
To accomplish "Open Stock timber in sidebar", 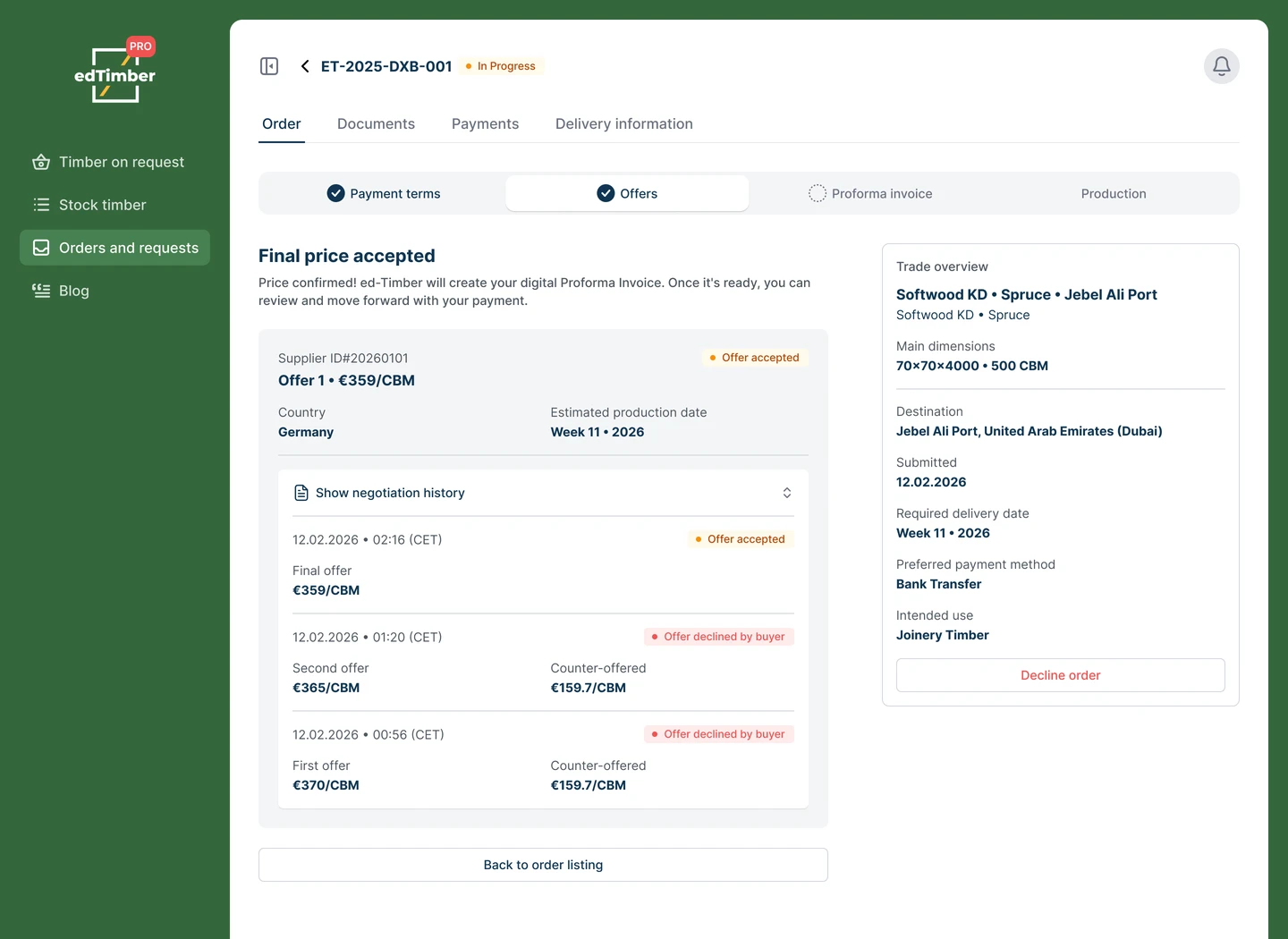I will (114, 205).
